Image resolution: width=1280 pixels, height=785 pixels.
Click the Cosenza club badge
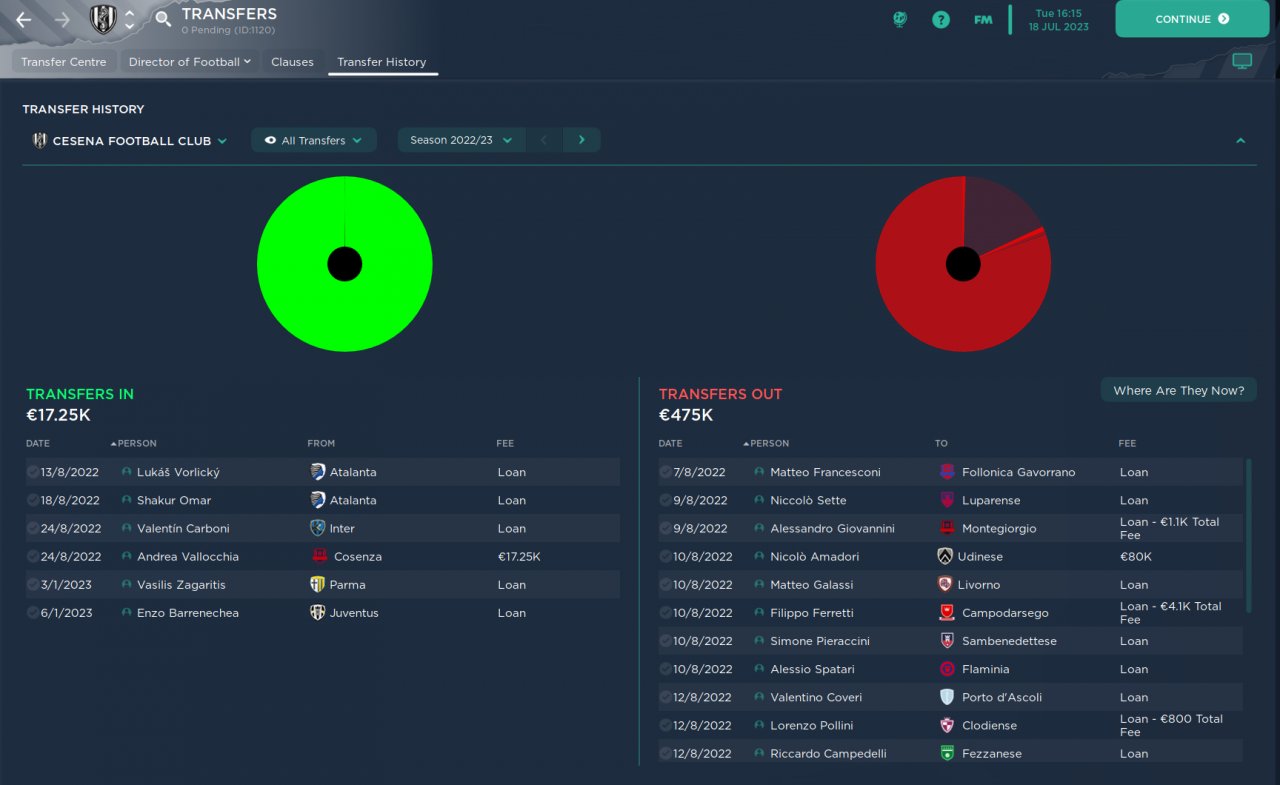pos(320,556)
